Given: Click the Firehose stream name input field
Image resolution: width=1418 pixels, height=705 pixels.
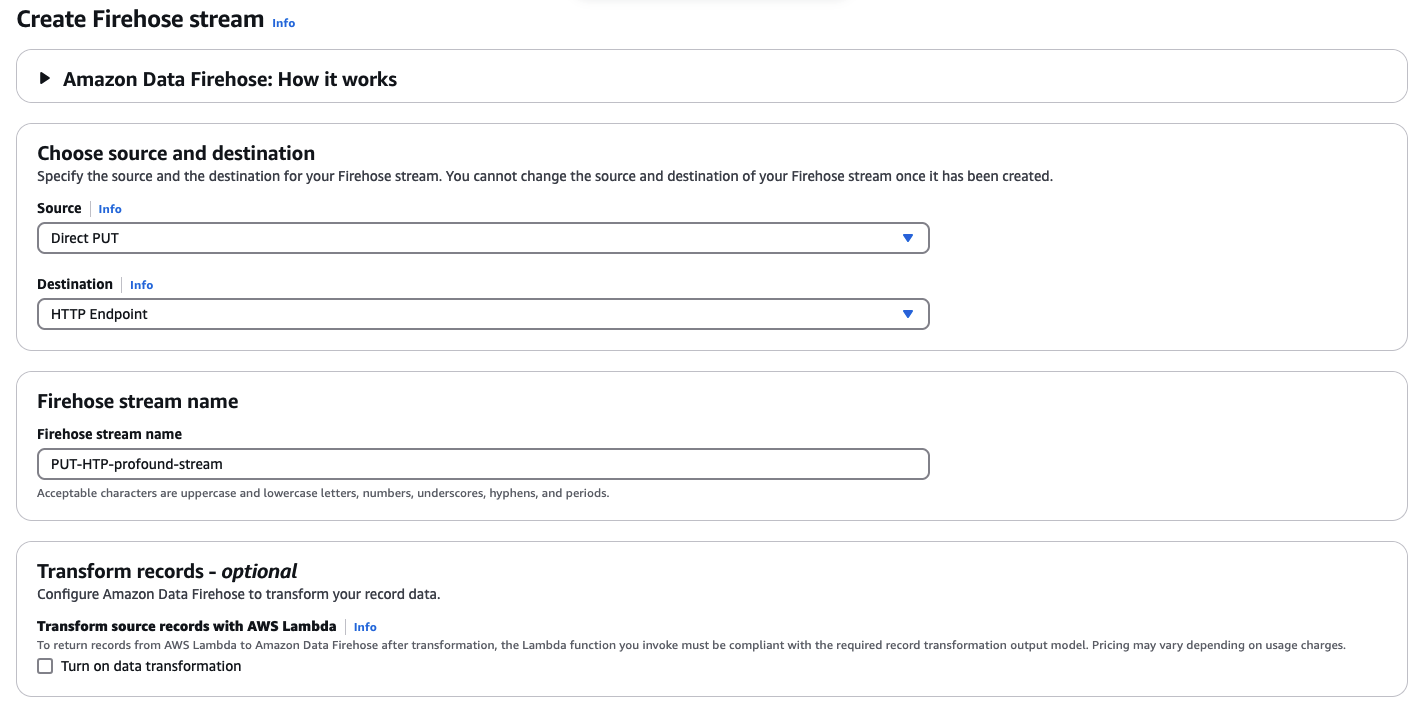Looking at the screenshot, I should point(483,463).
